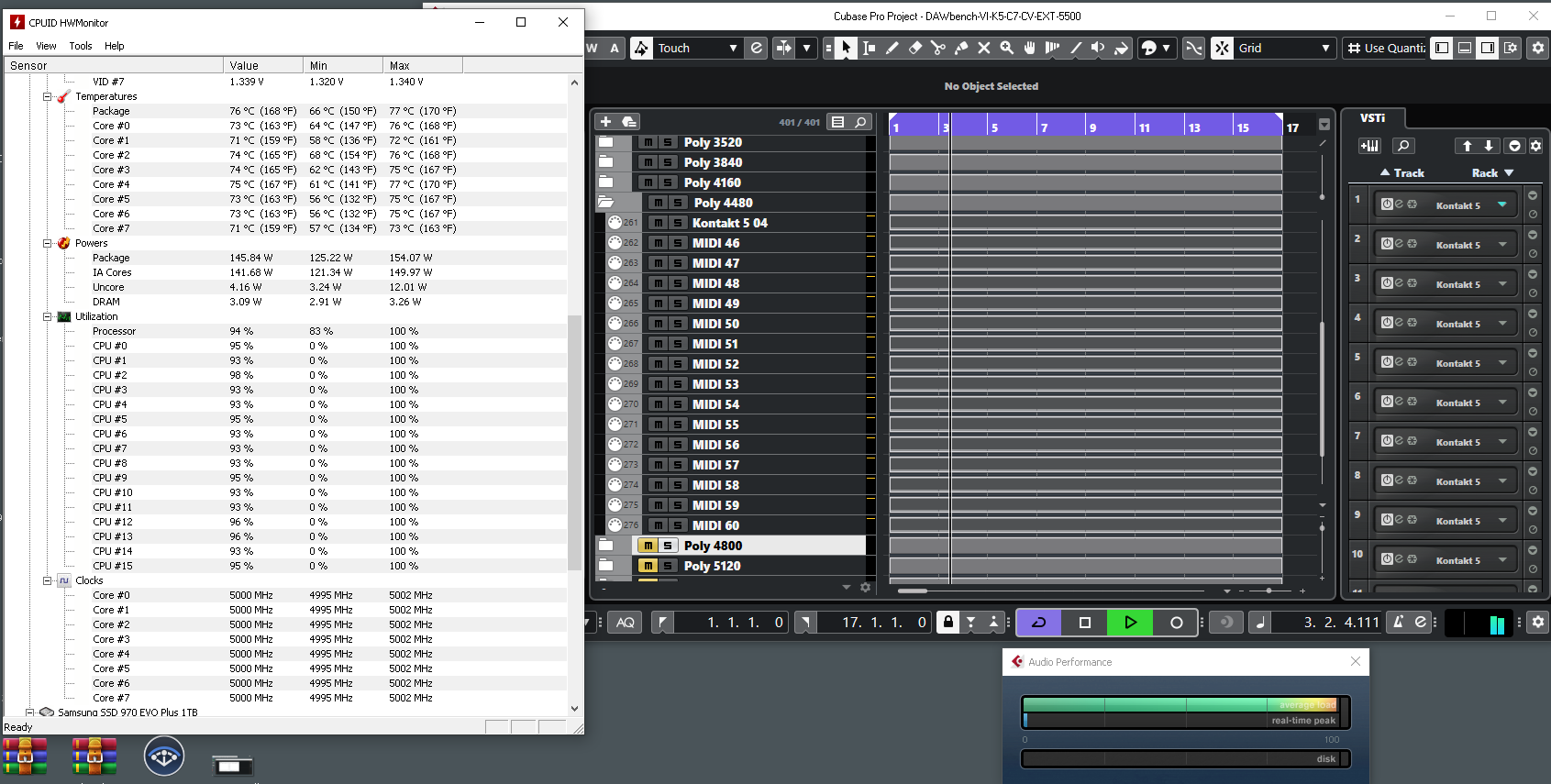Image resolution: width=1551 pixels, height=784 pixels.
Task: Toggle Punch points lock icon
Action: click(x=948, y=622)
